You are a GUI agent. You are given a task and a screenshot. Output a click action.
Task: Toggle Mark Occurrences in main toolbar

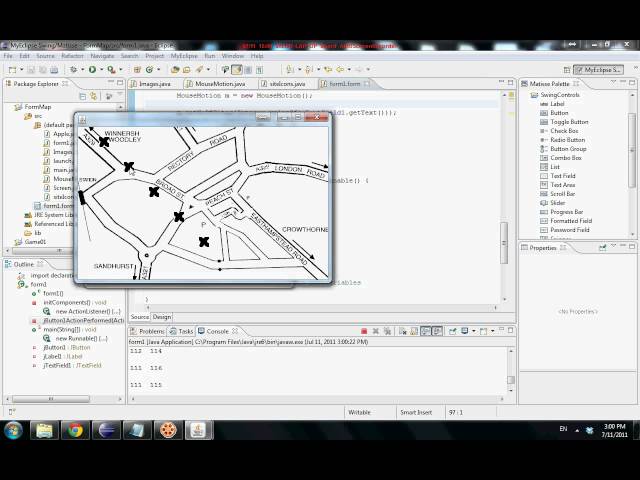coord(237,70)
